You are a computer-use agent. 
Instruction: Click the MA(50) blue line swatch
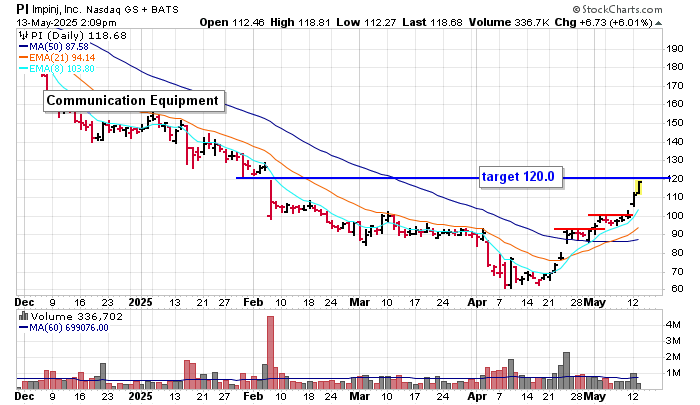pyautogui.click(x=24, y=47)
